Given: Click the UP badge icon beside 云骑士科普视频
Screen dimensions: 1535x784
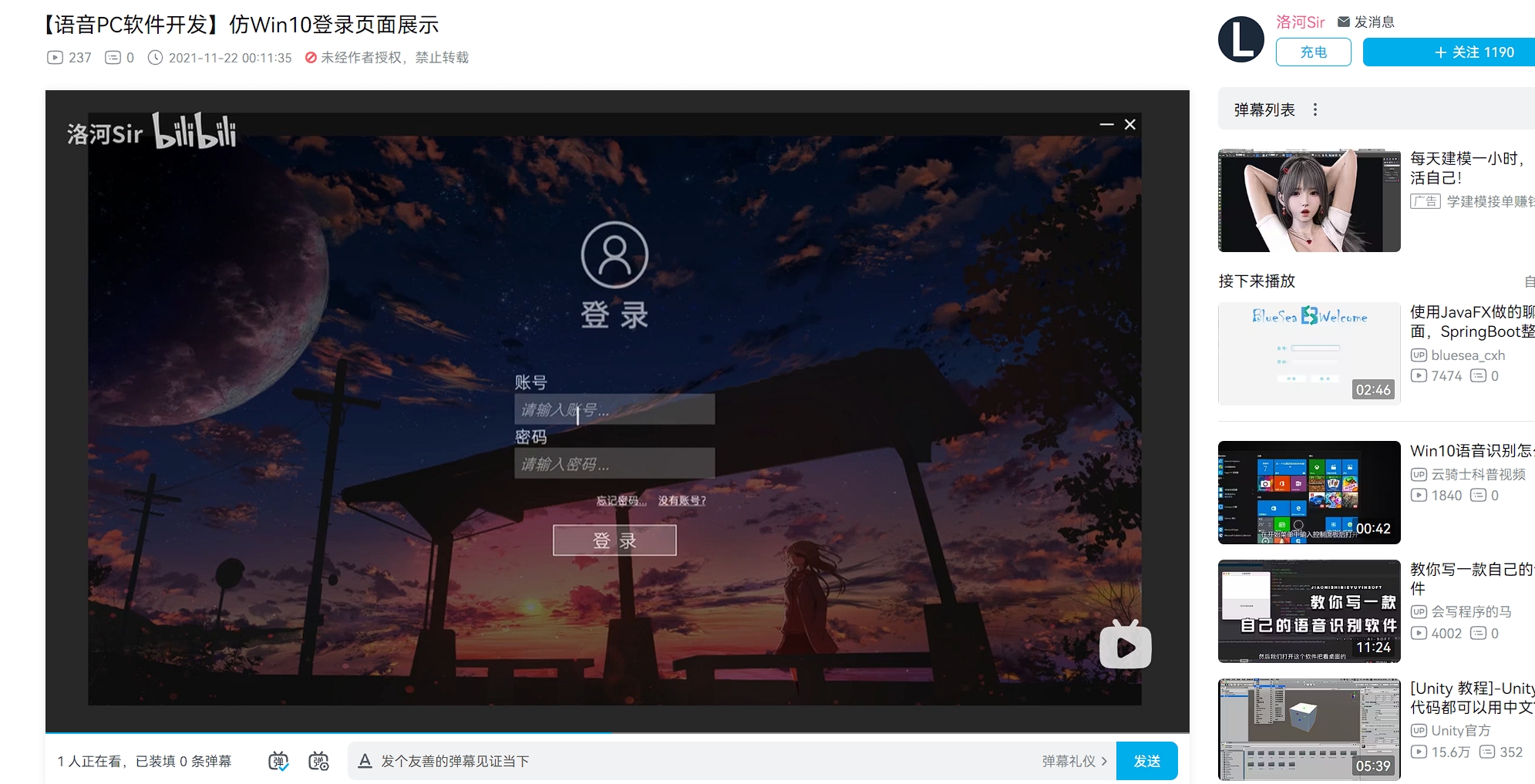Looking at the screenshot, I should [x=1419, y=474].
